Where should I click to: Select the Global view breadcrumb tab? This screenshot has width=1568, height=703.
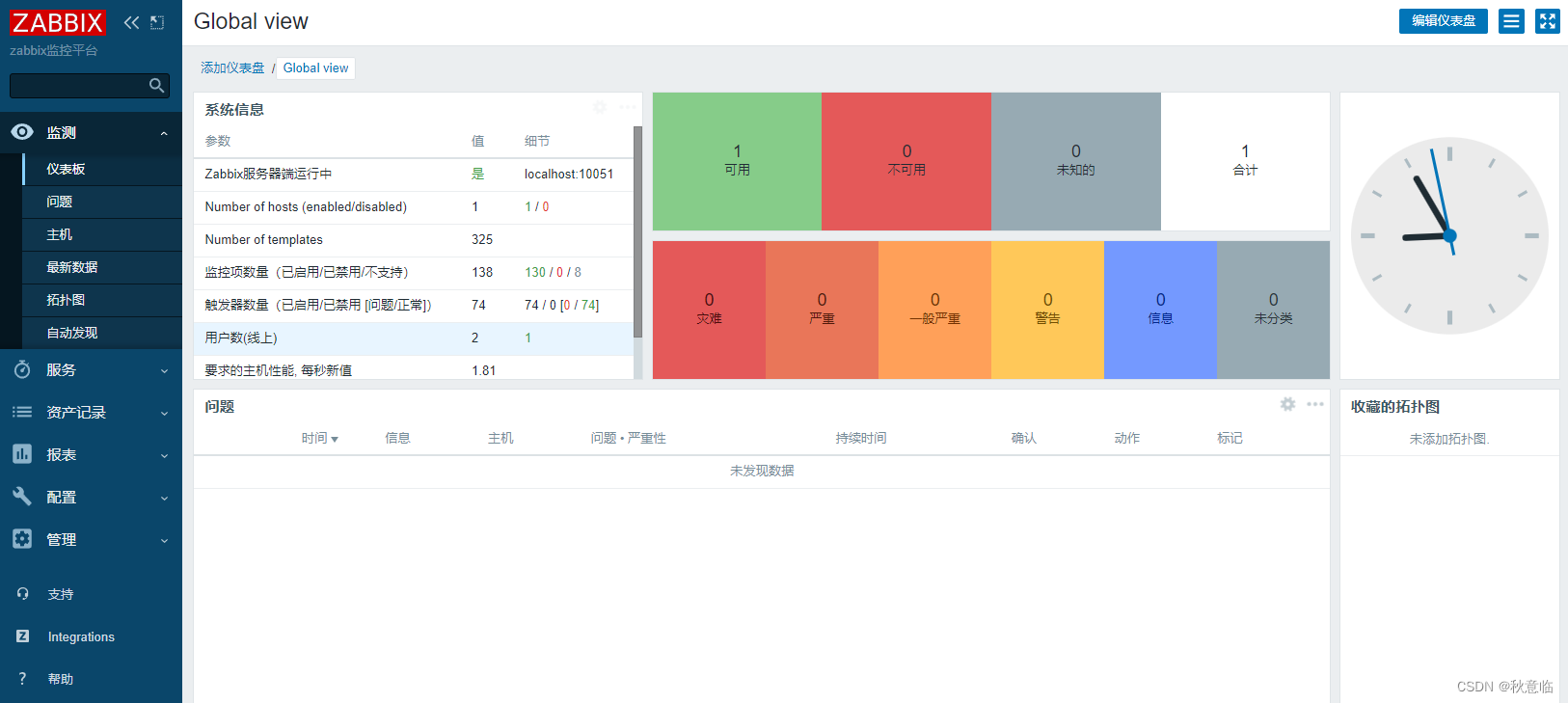point(315,68)
